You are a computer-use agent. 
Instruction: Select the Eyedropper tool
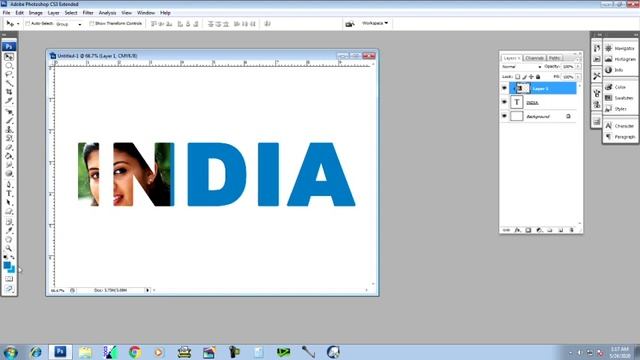pyautogui.click(x=9, y=231)
